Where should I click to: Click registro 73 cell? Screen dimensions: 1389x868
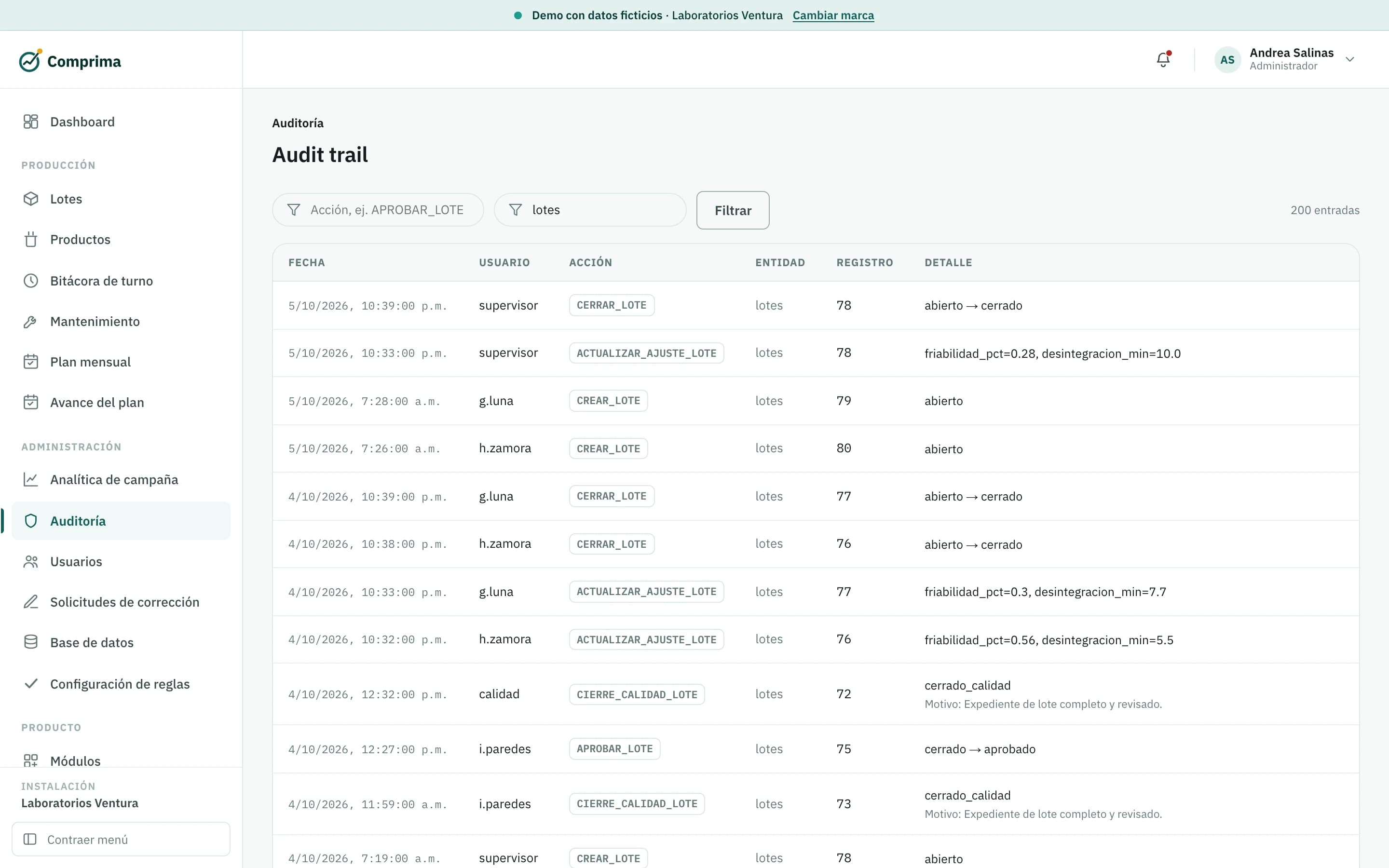843,804
